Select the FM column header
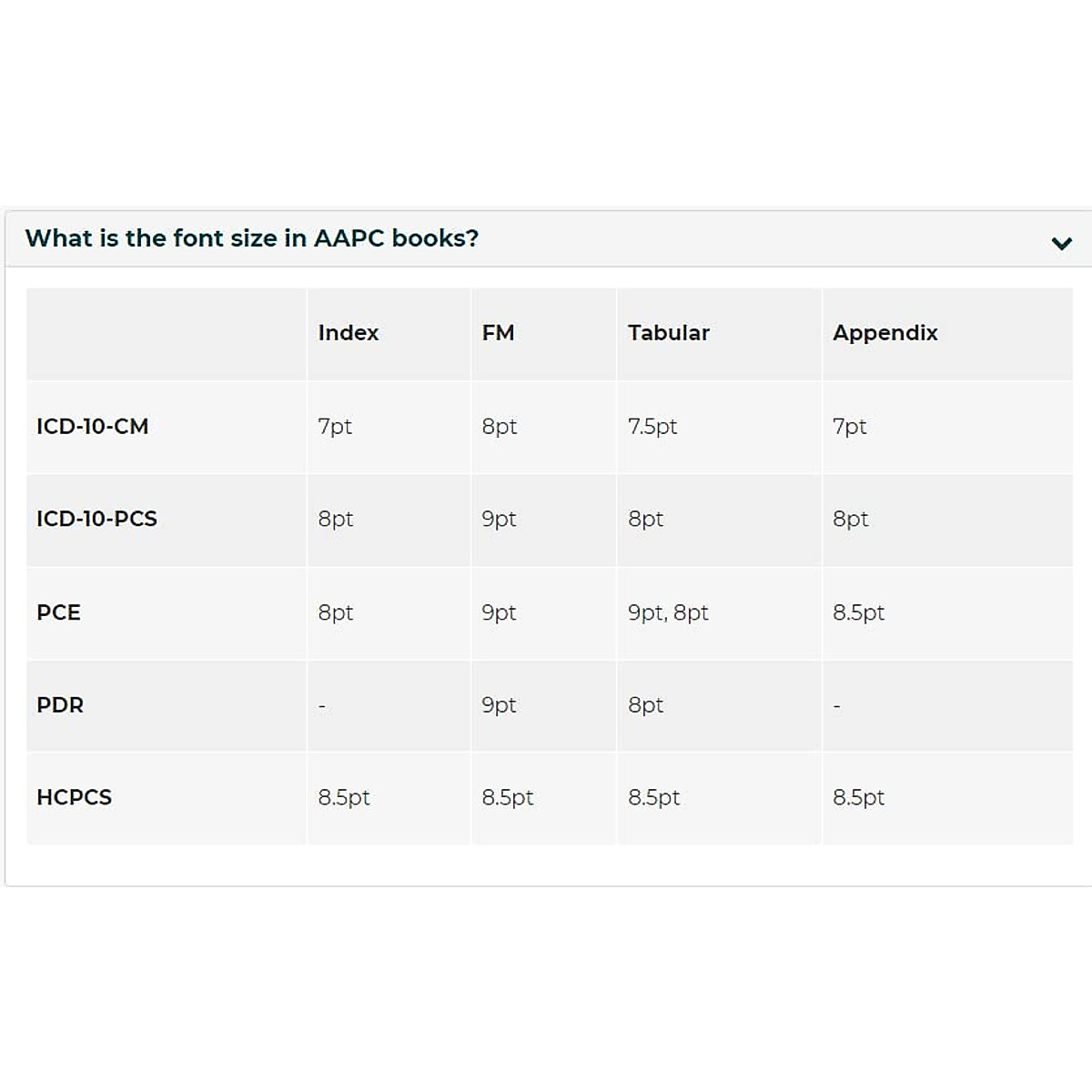The image size is (1092, 1092). [x=498, y=333]
